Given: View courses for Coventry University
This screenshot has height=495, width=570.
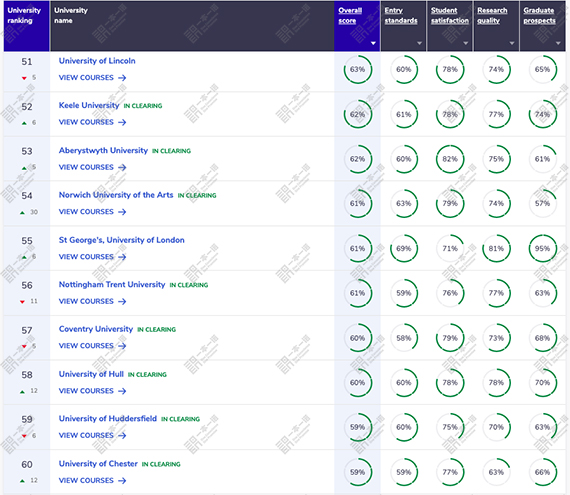Looking at the screenshot, I should point(92,346).
